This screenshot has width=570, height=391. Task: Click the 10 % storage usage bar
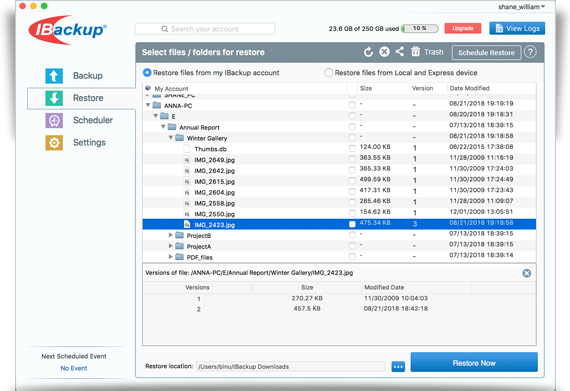tap(420, 28)
